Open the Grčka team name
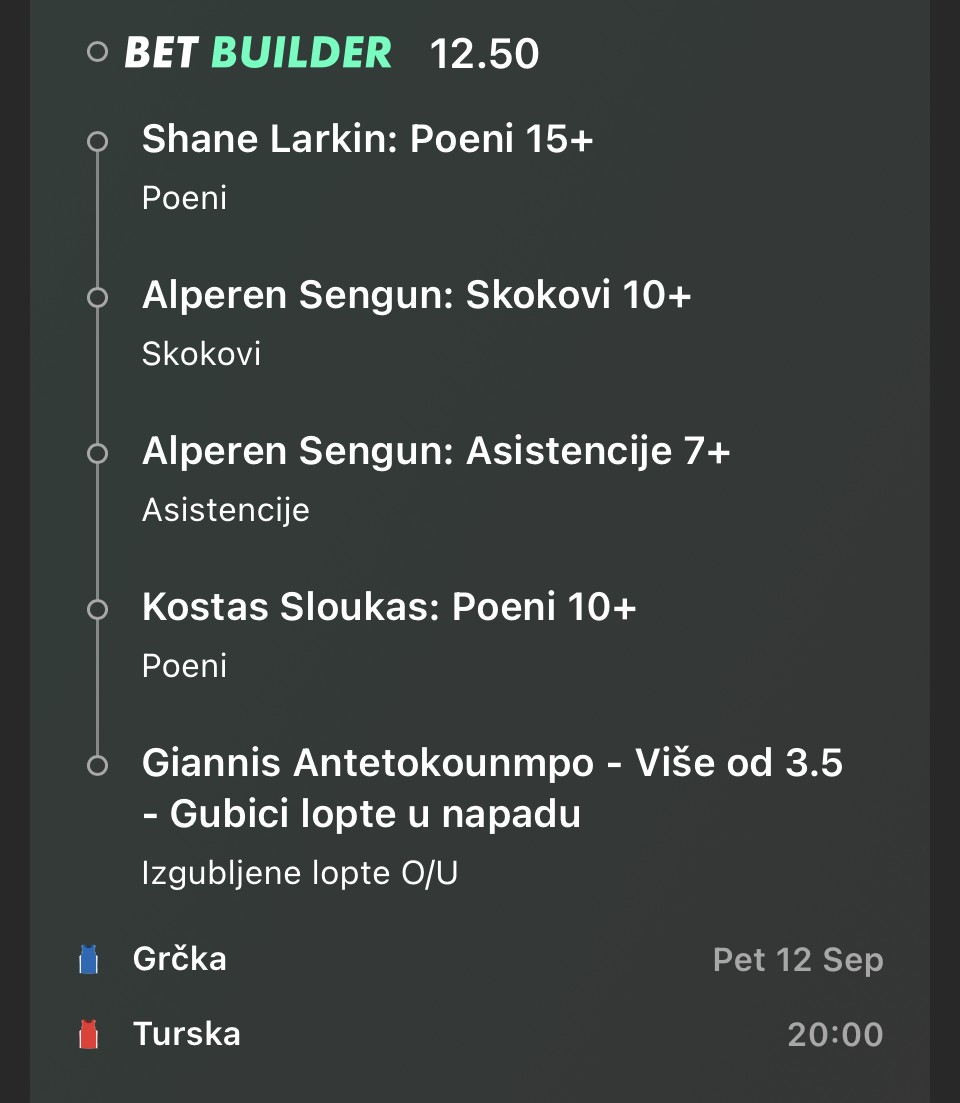 [180, 960]
